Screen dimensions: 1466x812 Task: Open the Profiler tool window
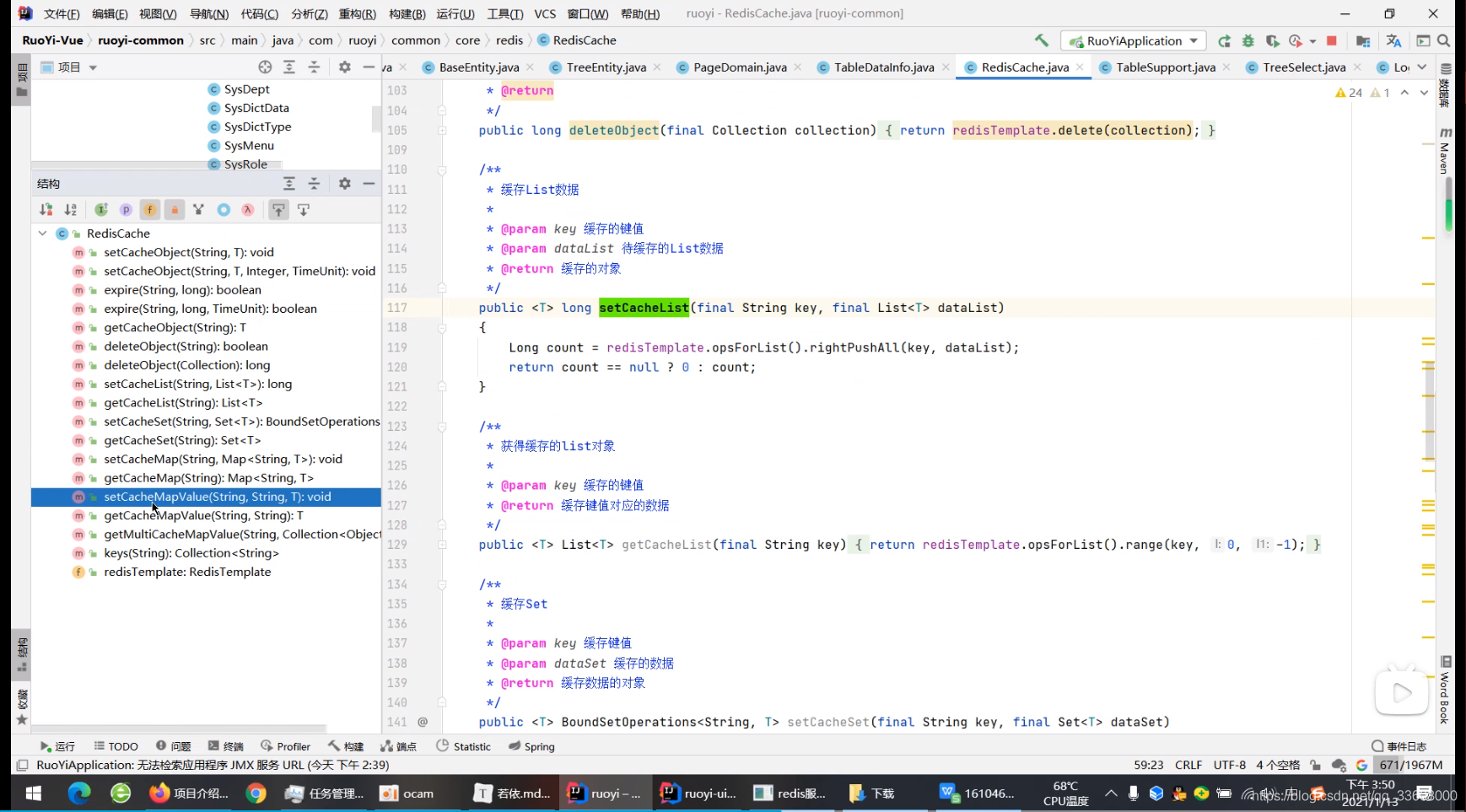(x=285, y=746)
